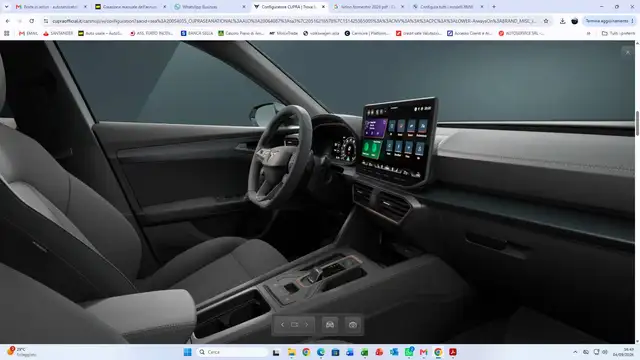Switch to exterior car view icon

click(x=330, y=325)
